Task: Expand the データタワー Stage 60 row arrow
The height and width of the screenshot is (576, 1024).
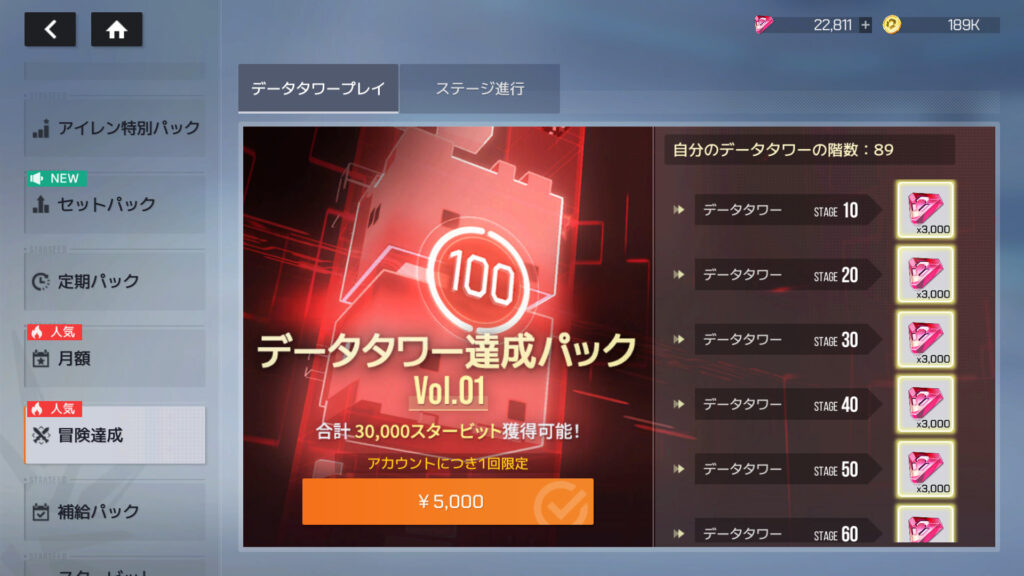Action: click(x=679, y=534)
